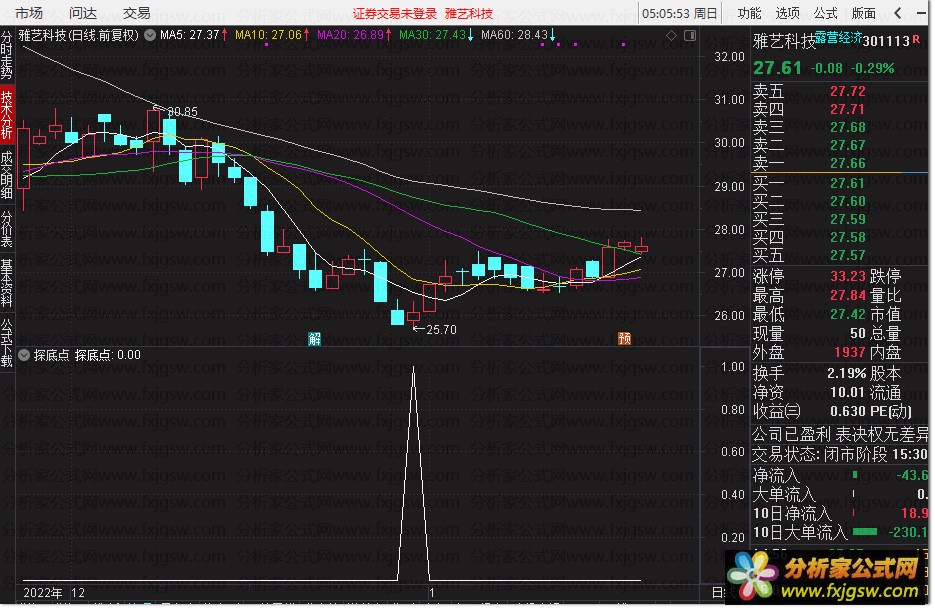Click the red R margin icon
The width and height of the screenshot is (935, 608).
[917, 39]
